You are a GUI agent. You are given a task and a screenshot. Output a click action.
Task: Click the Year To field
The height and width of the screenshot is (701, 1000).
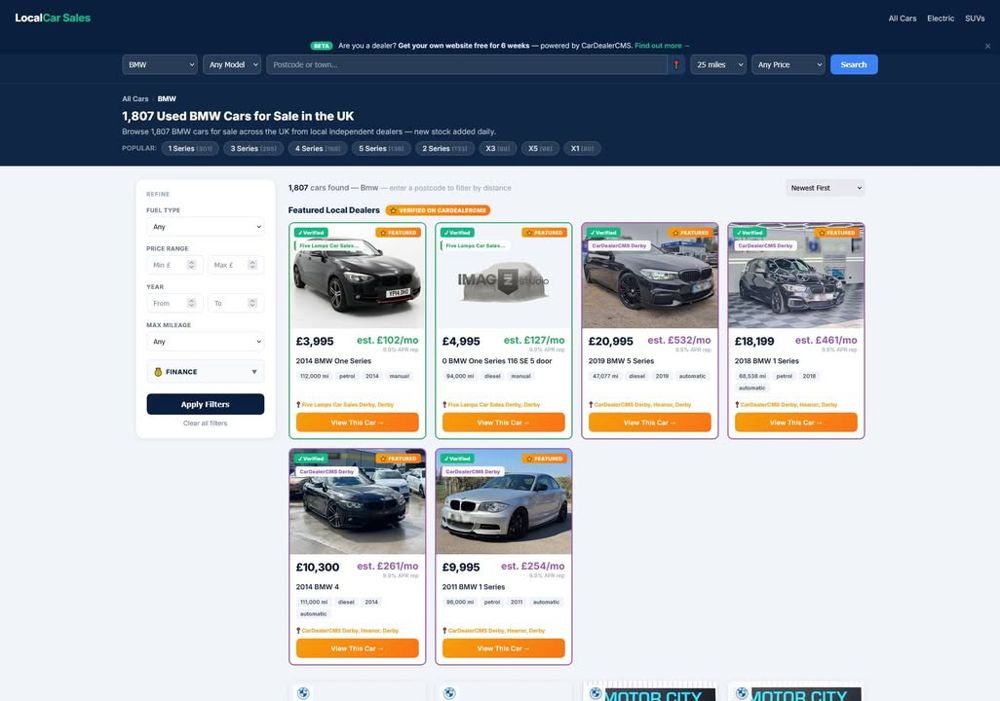pyautogui.click(x=236, y=303)
